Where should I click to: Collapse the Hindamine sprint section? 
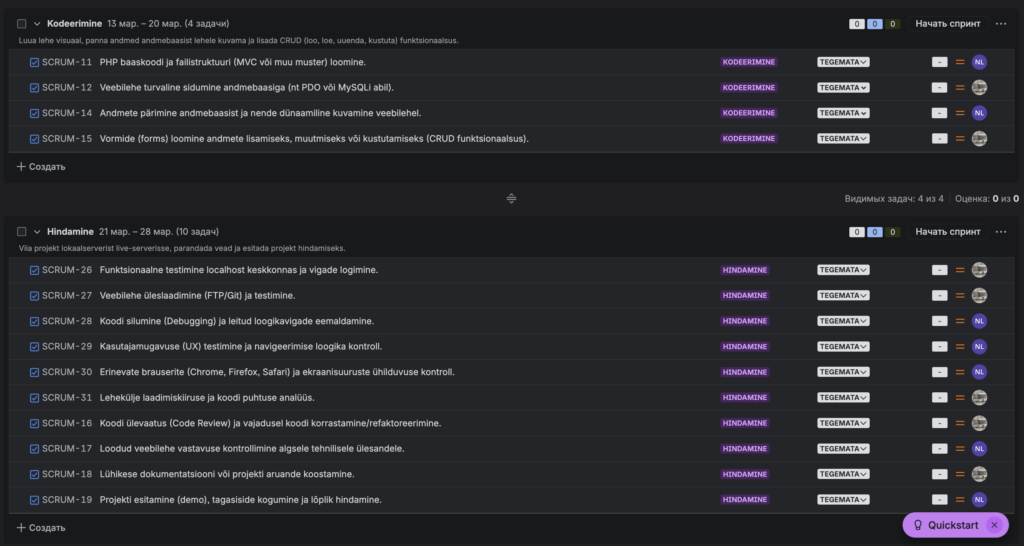tap(37, 231)
